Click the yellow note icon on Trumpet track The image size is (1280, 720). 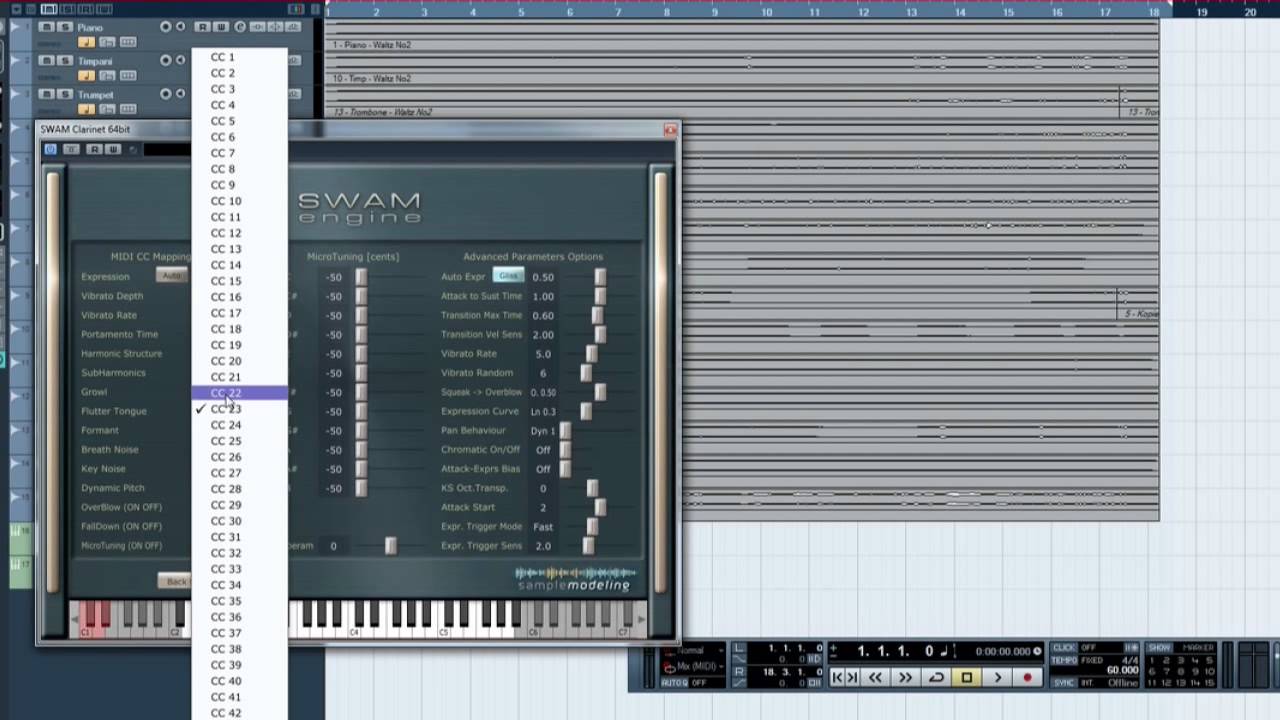pyautogui.click(x=86, y=109)
